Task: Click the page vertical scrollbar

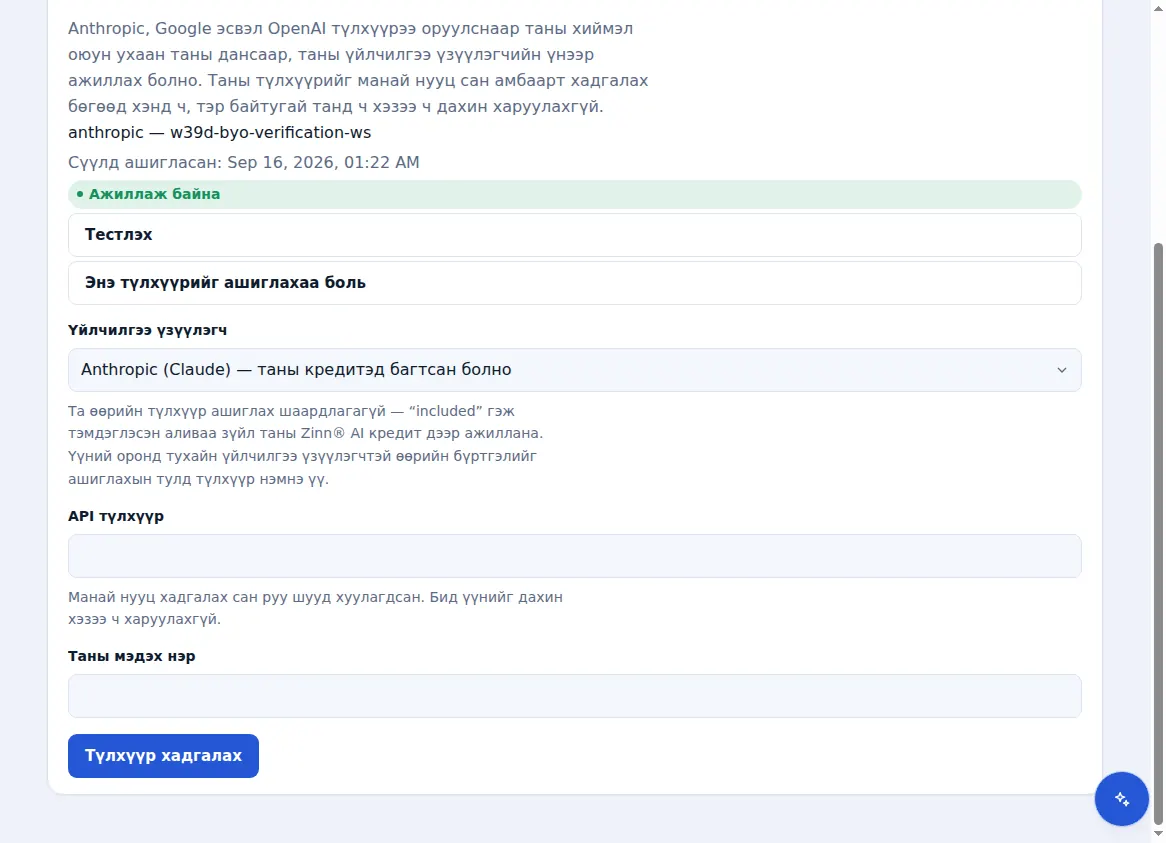Action: [1158, 532]
